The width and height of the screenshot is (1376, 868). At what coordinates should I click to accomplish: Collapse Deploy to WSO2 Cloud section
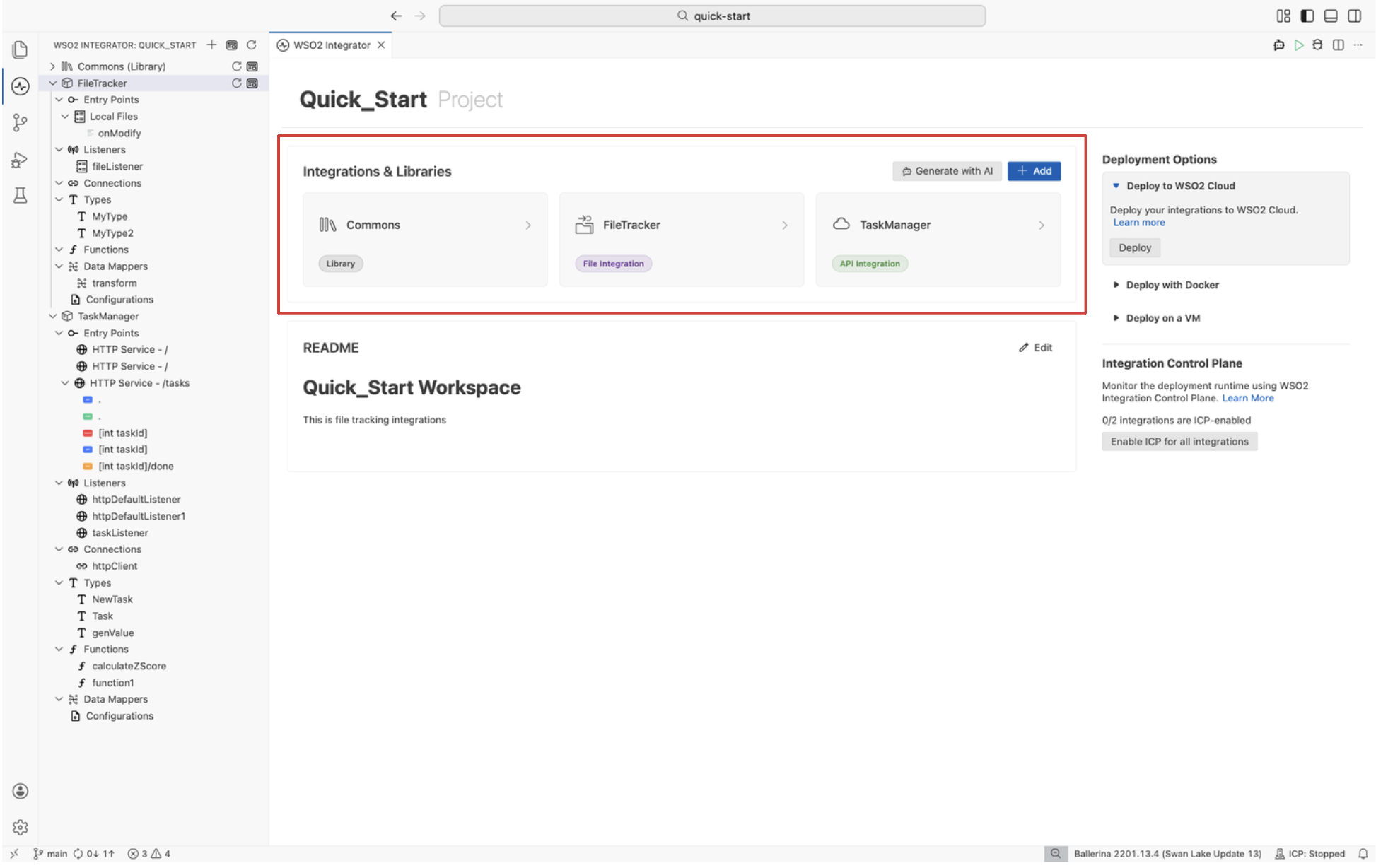click(1116, 186)
